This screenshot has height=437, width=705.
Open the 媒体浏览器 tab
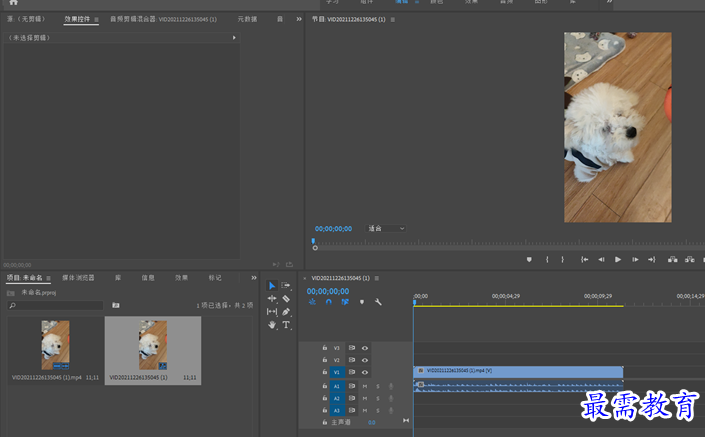coord(78,278)
